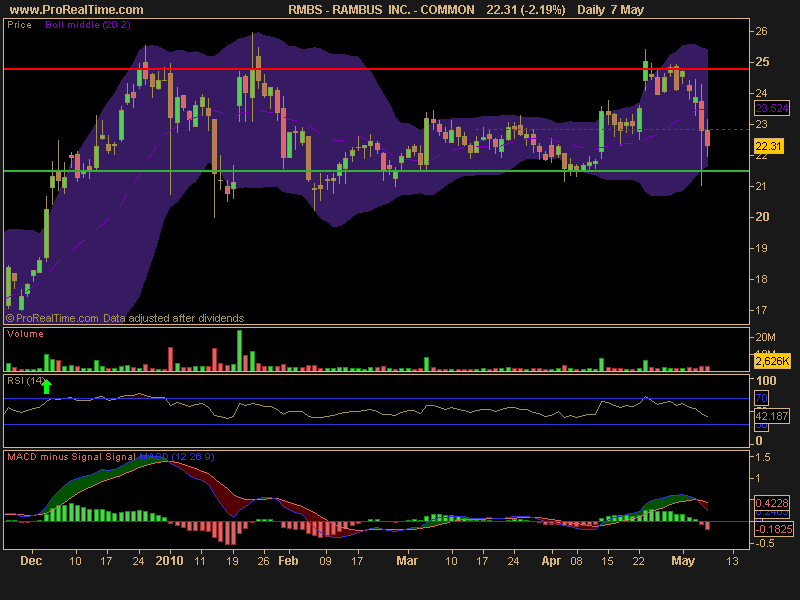Image resolution: width=800 pixels, height=600 pixels.
Task: Click the 2,626K volume value tag
Action: click(x=772, y=361)
